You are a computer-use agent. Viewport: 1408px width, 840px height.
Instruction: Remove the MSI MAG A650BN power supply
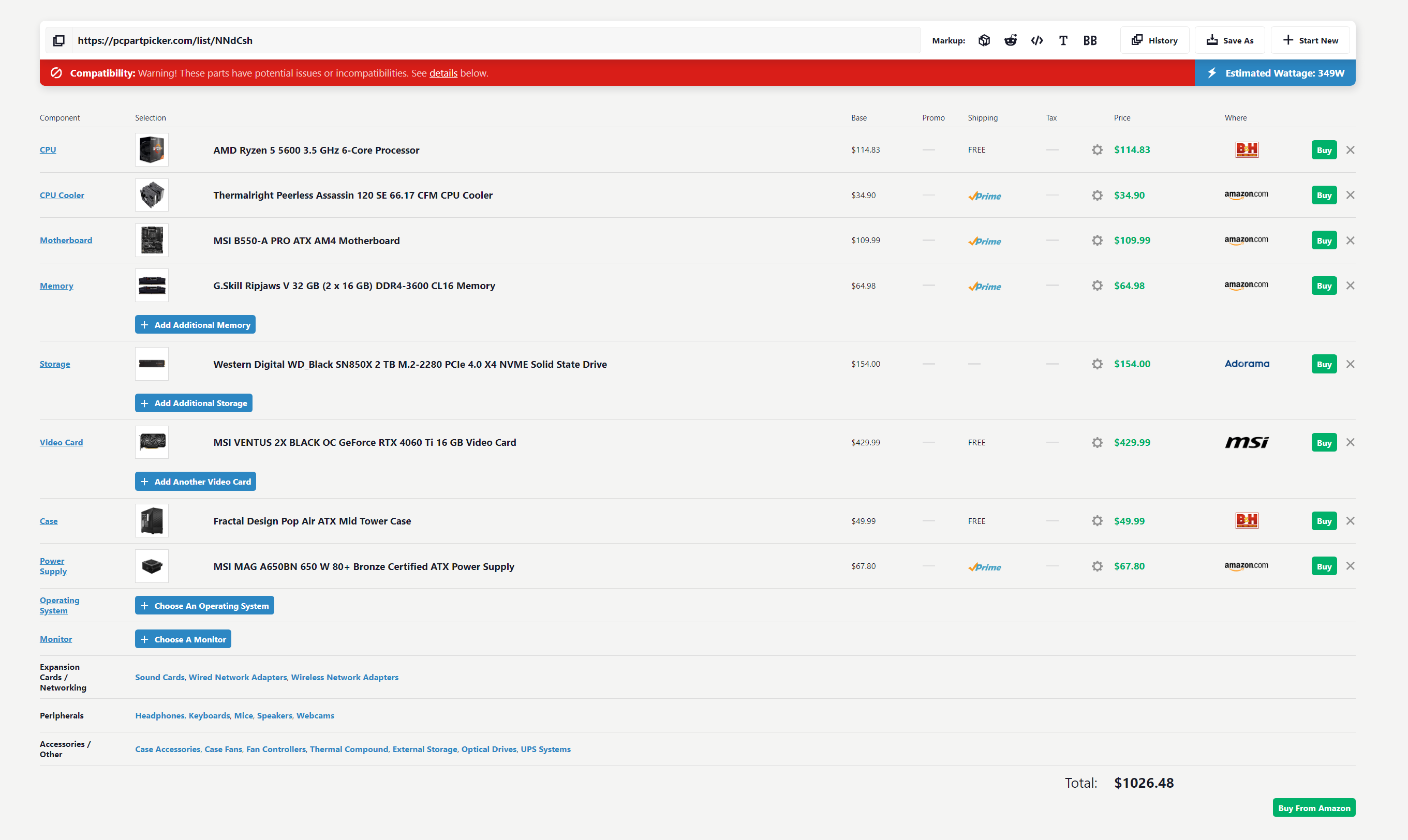pyautogui.click(x=1350, y=566)
